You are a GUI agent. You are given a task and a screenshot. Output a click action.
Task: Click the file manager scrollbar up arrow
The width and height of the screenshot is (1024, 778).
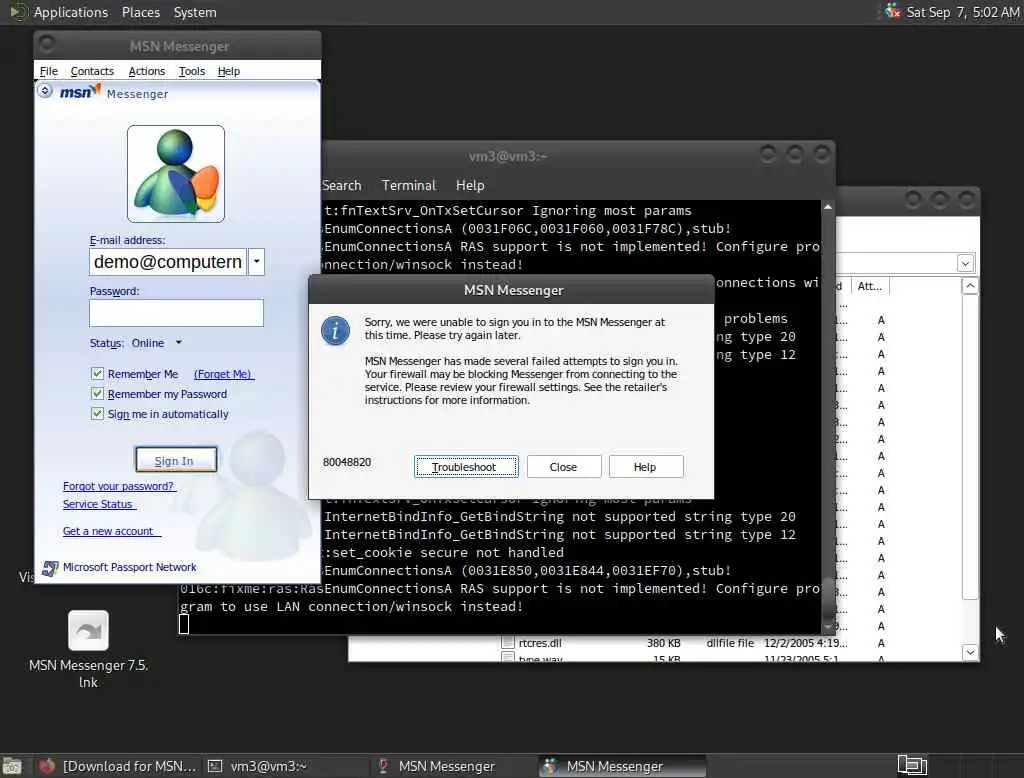[970, 286]
